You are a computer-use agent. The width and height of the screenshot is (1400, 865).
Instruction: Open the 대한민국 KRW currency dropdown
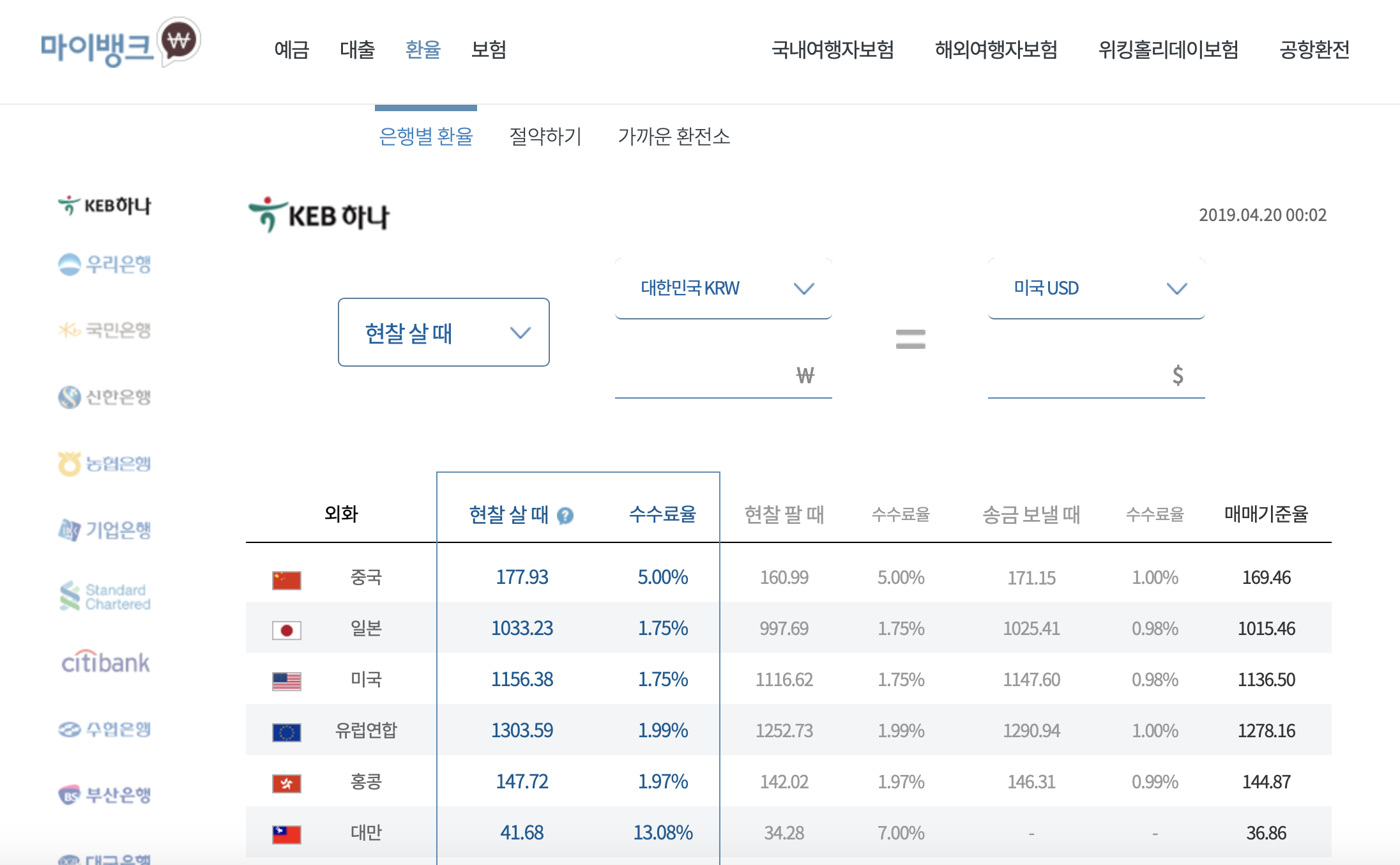pyautogui.click(x=723, y=288)
